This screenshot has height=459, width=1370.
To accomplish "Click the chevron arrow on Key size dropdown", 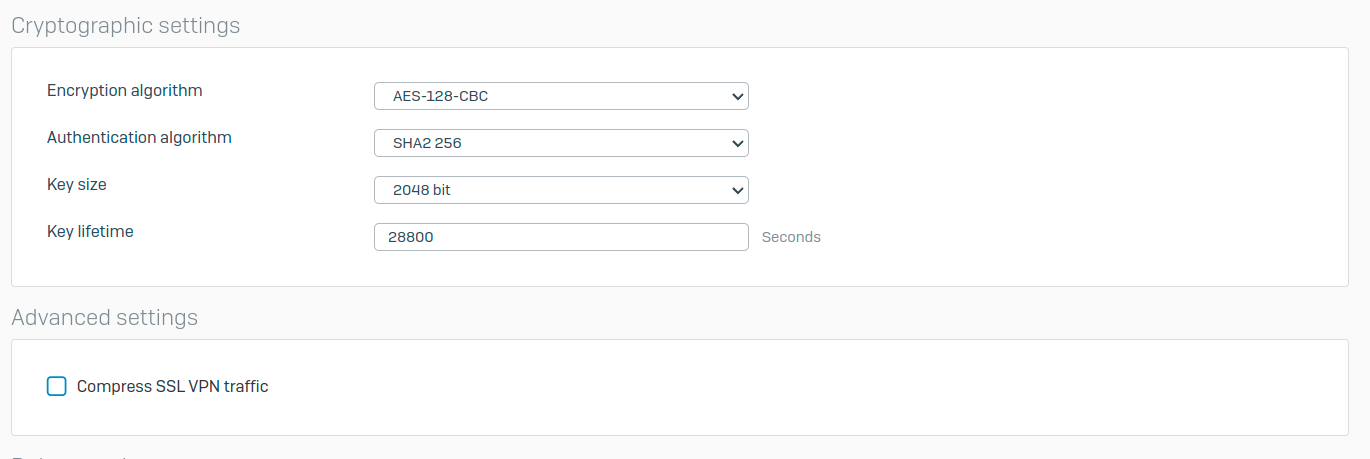I will click(737, 190).
